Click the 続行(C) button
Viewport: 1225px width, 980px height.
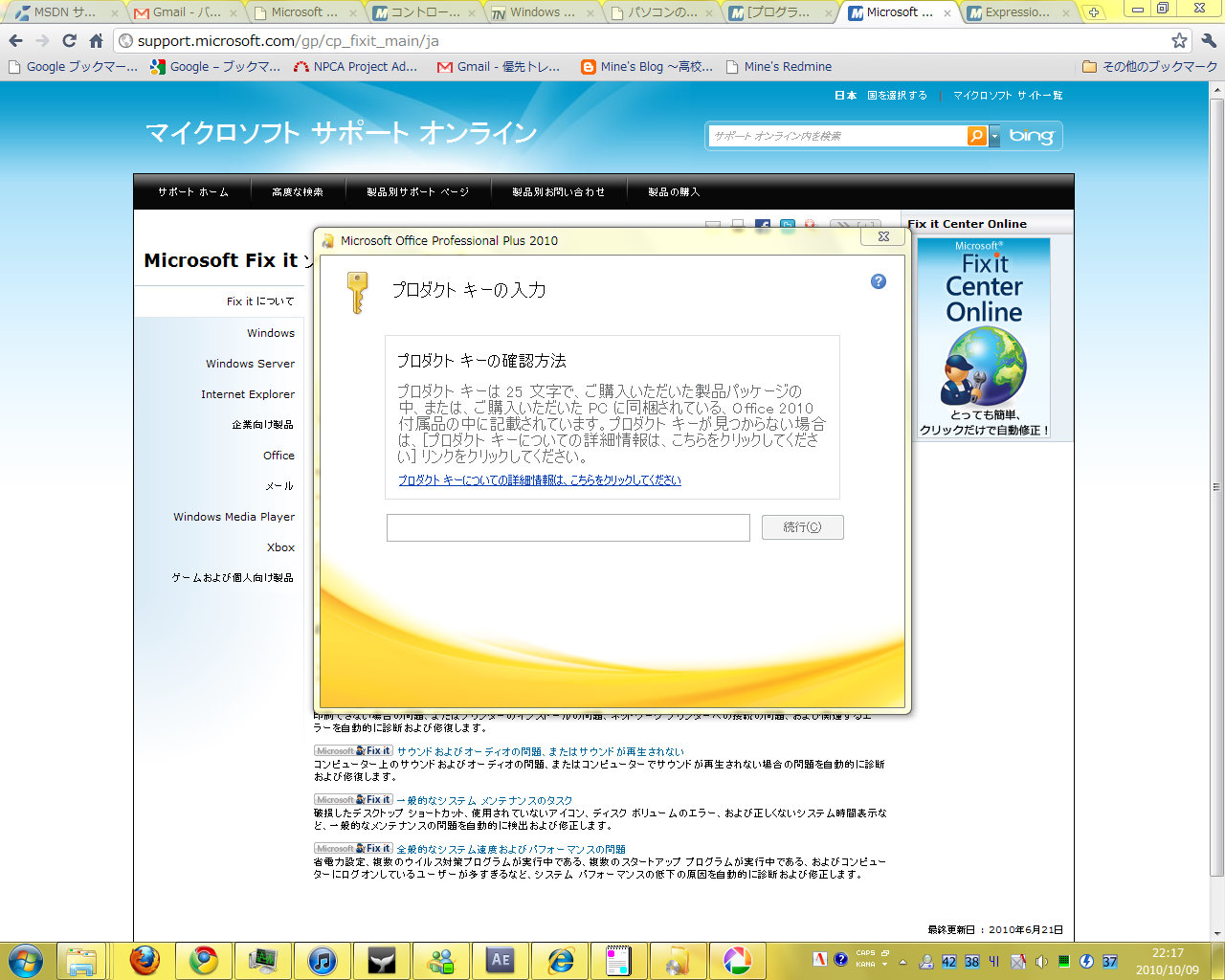point(802,527)
